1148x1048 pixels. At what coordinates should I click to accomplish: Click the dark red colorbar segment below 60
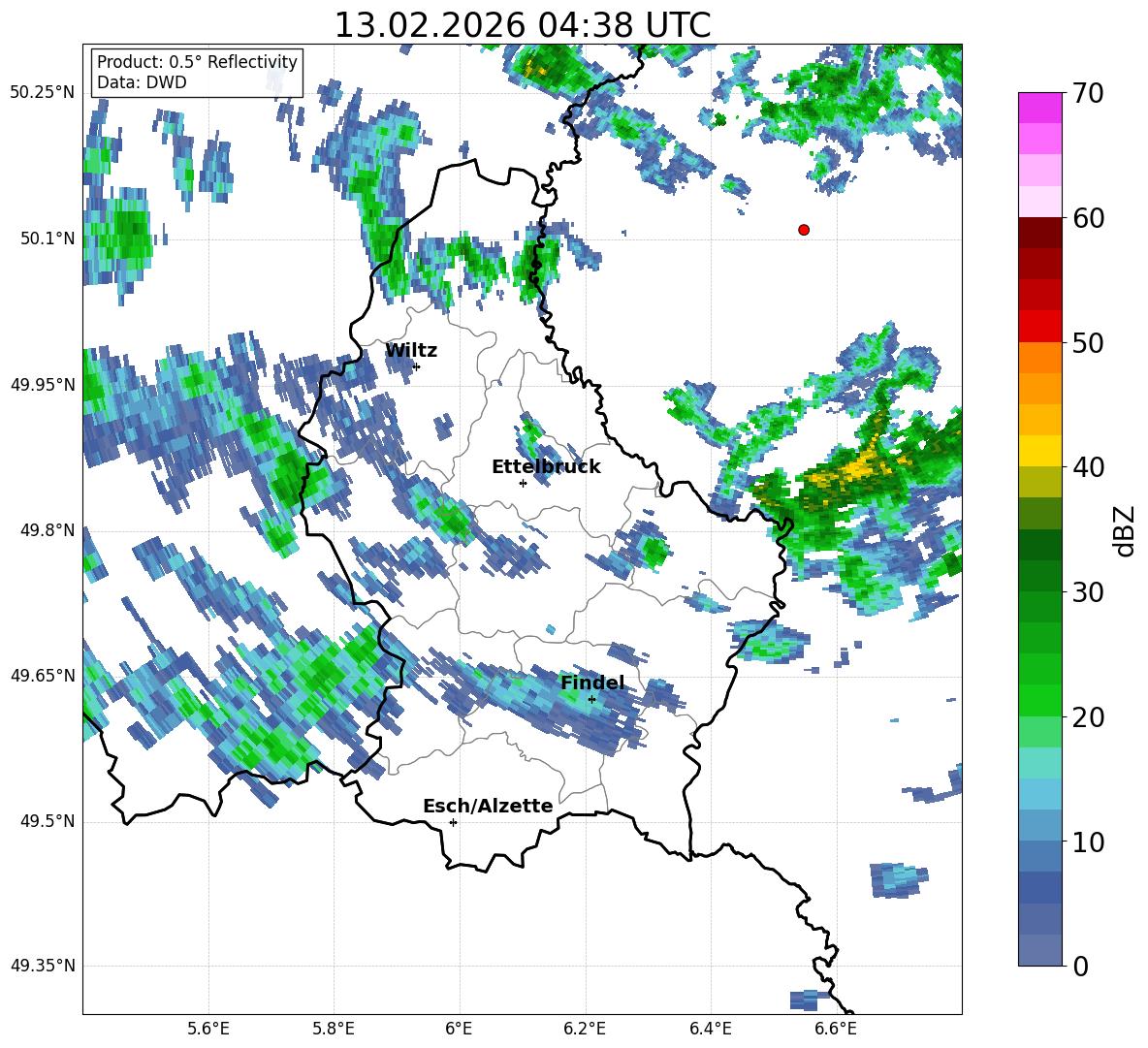point(1039,233)
